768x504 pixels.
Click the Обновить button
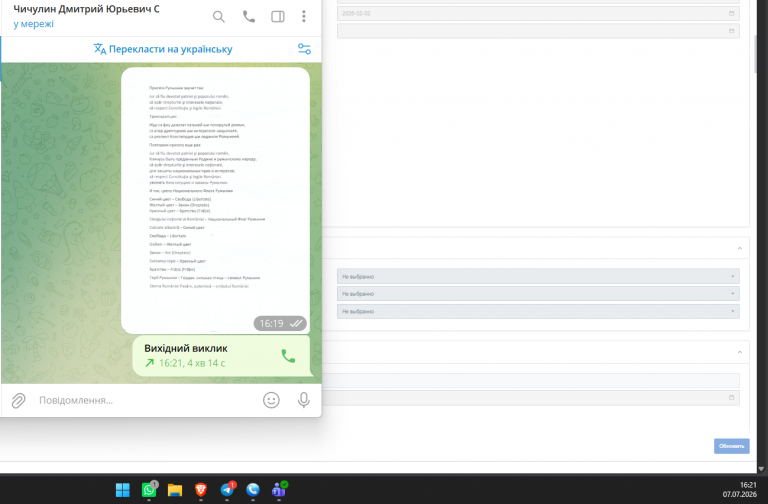[731, 446]
